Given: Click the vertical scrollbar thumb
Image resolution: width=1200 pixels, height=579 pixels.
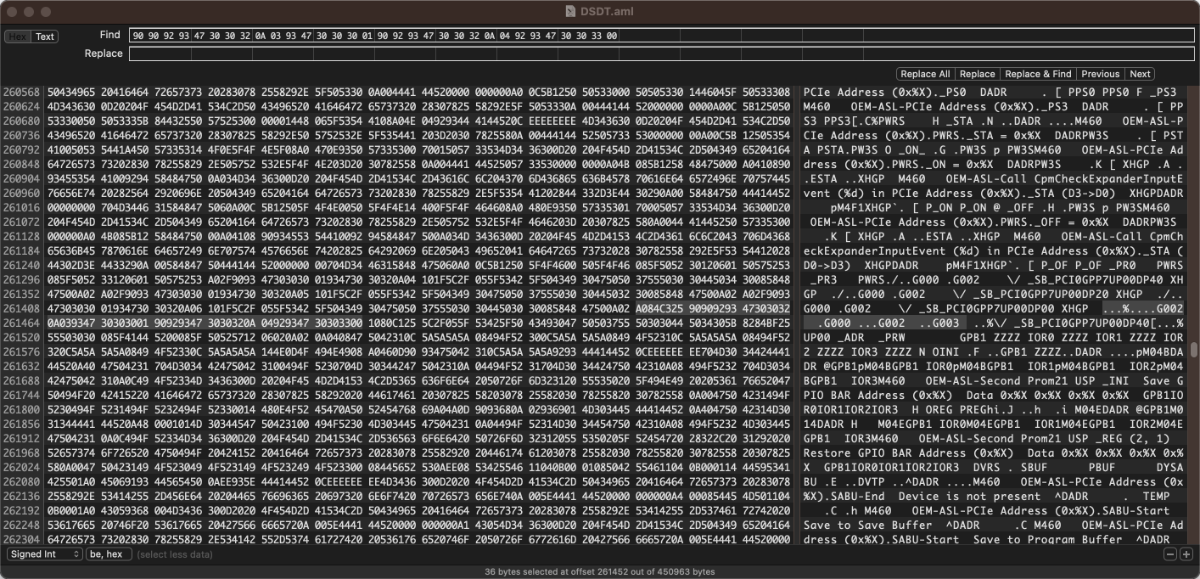Looking at the screenshot, I should [1194, 350].
